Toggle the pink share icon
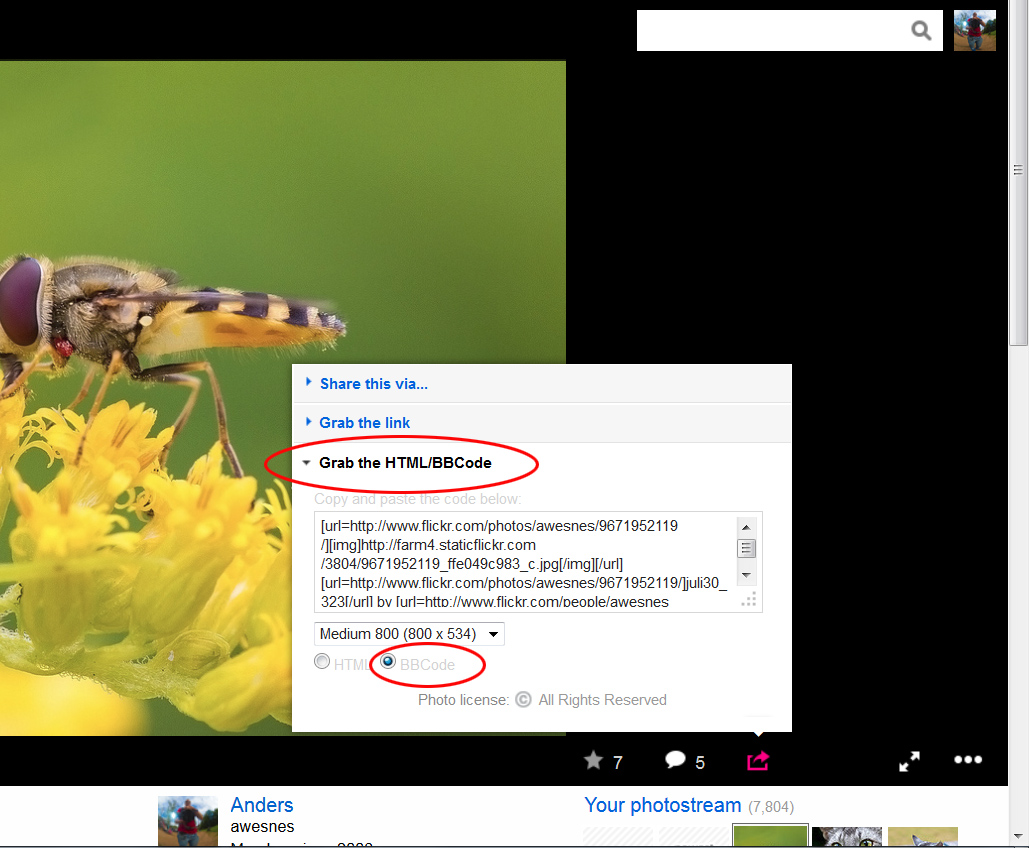The height and width of the screenshot is (848, 1029). point(758,761)
